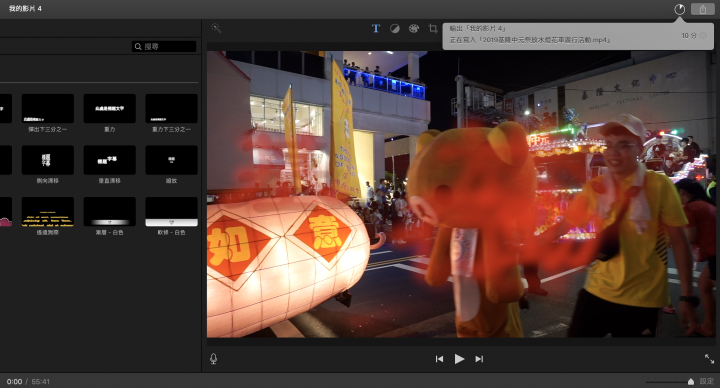Click the magnifier icon in search box
Image resolution: width=720 pixels, height=388 pixels.
click(138, 46)
